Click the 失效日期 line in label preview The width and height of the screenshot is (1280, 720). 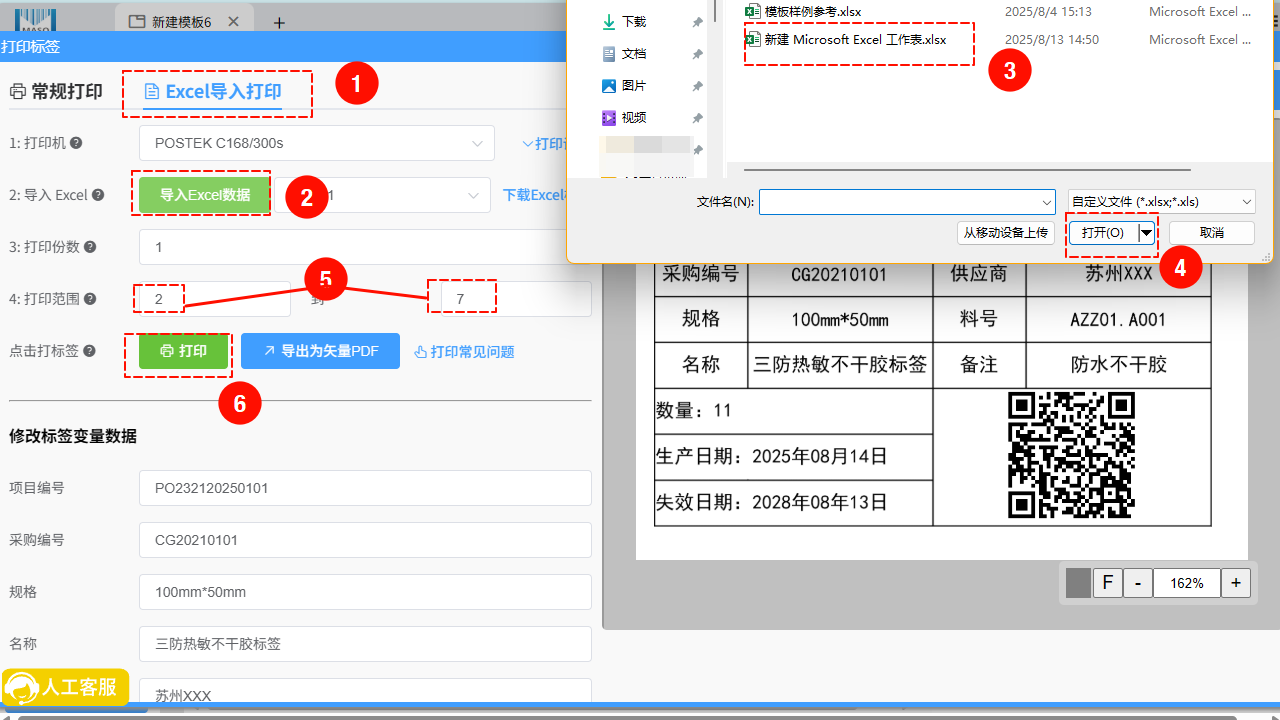(771, 501)
